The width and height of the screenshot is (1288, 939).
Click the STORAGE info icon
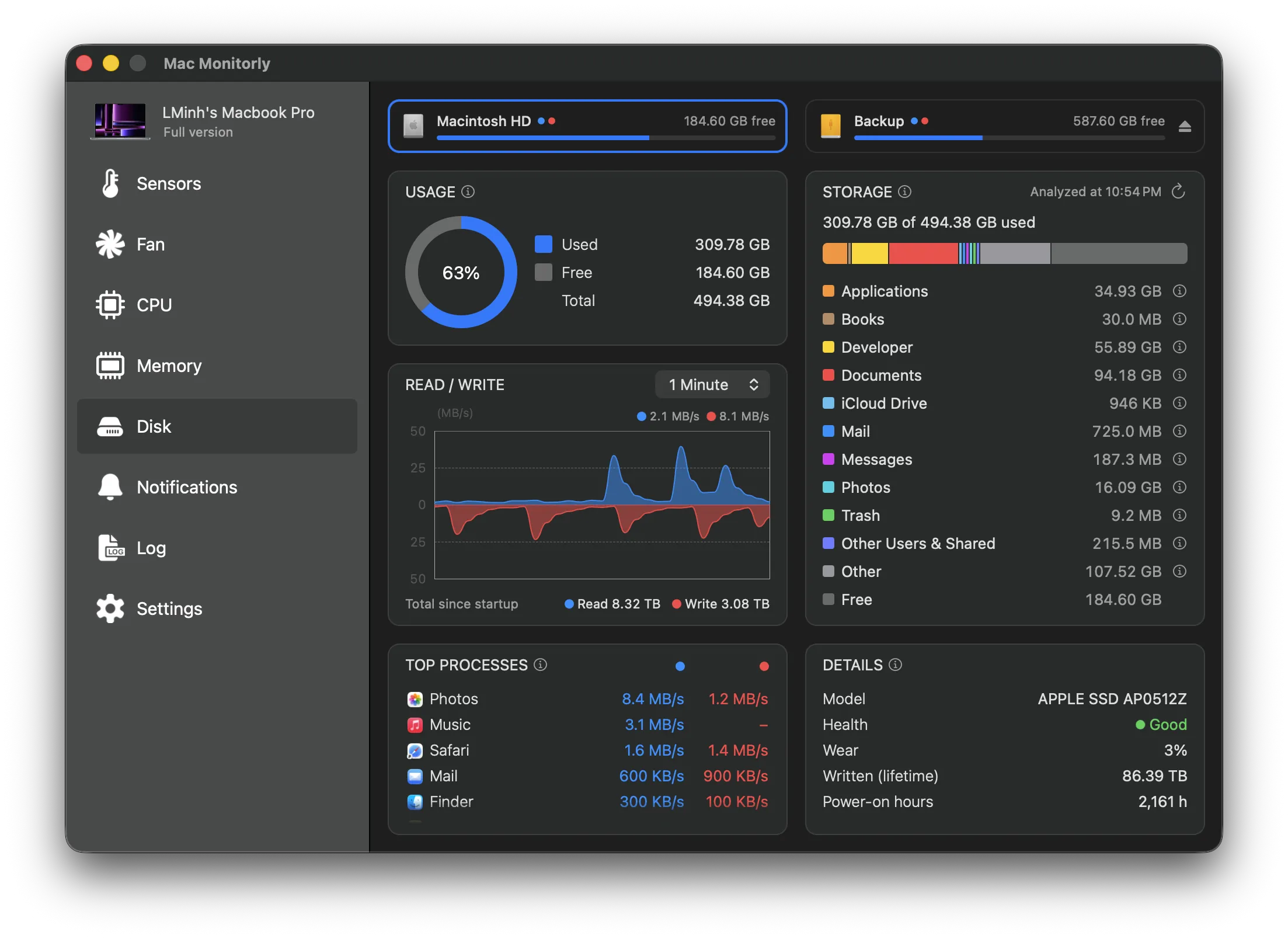[904, 192]
